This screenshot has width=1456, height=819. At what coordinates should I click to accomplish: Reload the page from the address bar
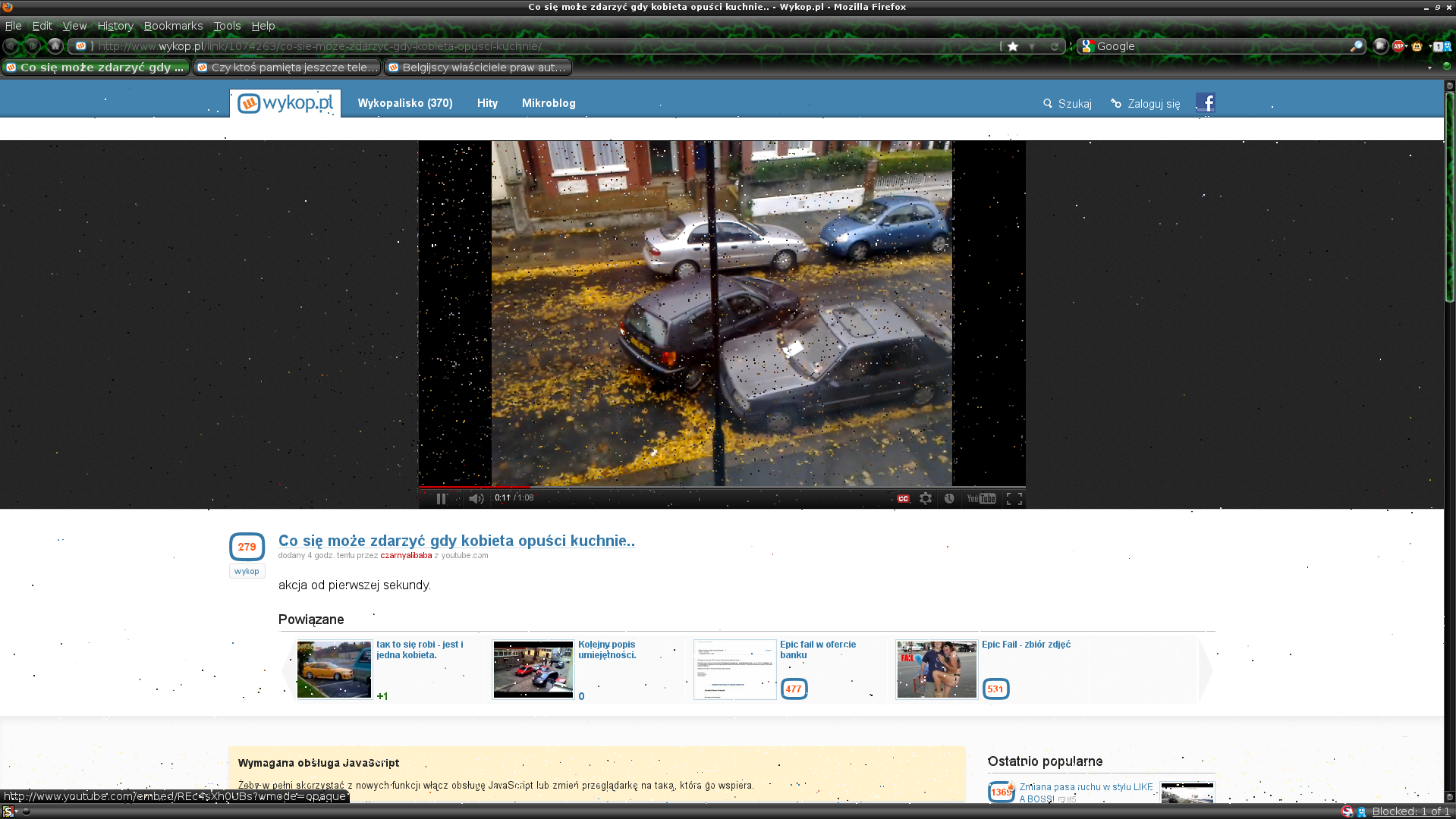(x=1054, y=46)
